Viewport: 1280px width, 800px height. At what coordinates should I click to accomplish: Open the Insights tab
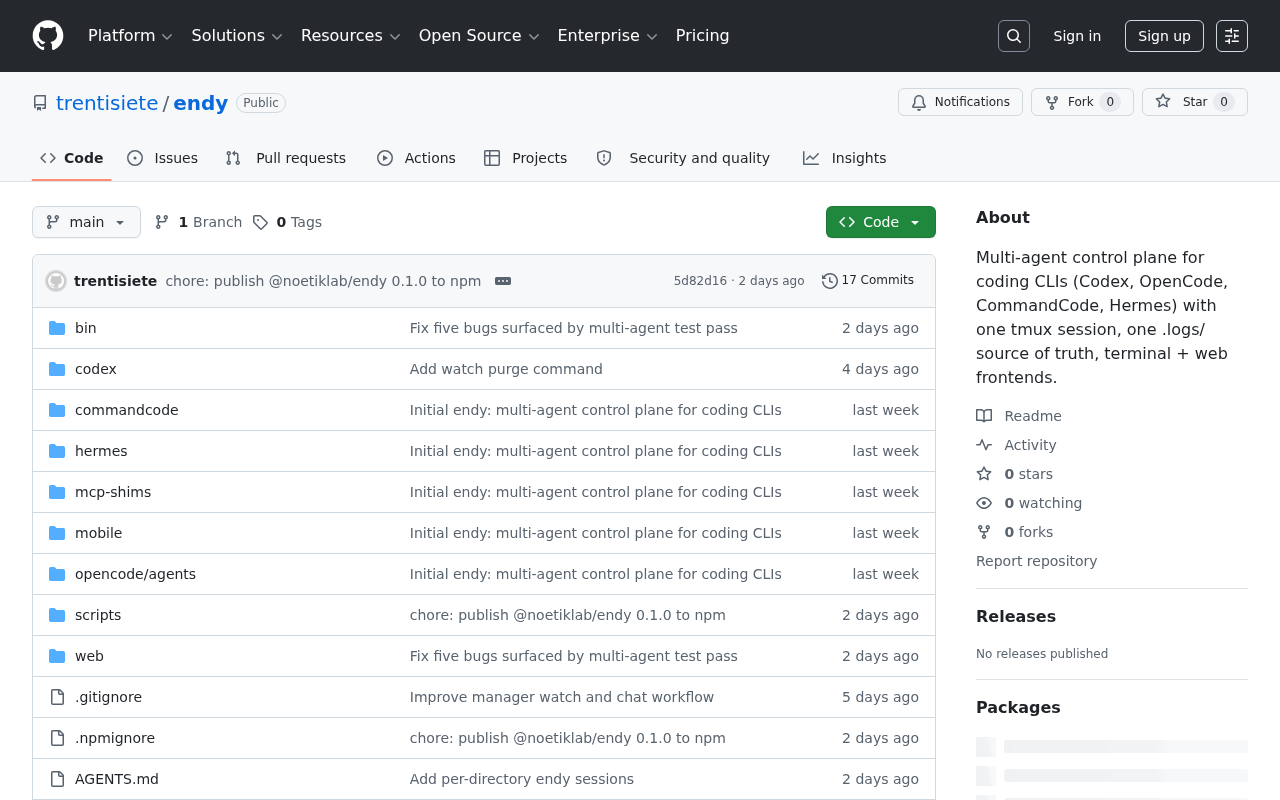coord(844,158)
